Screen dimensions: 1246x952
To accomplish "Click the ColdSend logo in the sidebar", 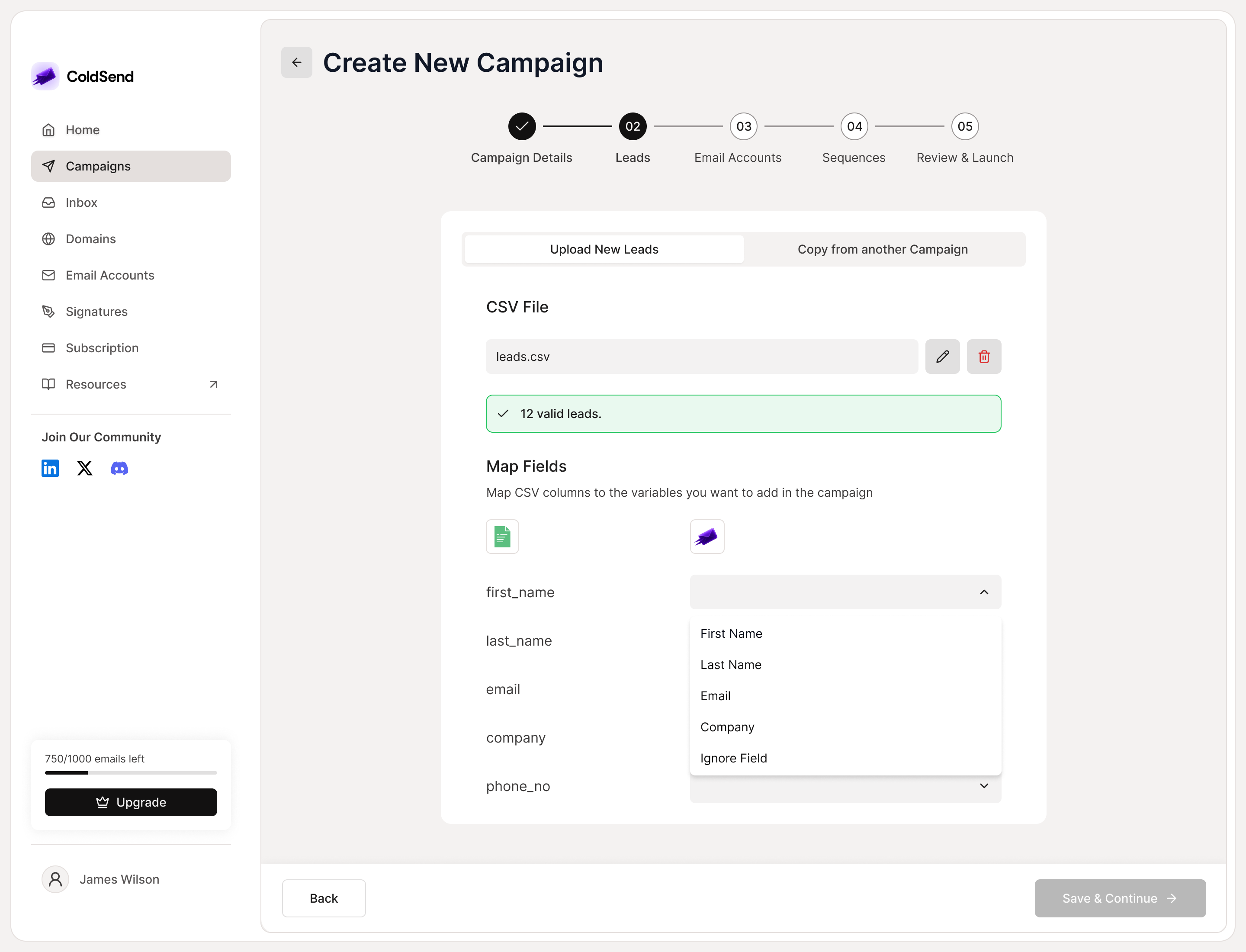I will point(45,76).
